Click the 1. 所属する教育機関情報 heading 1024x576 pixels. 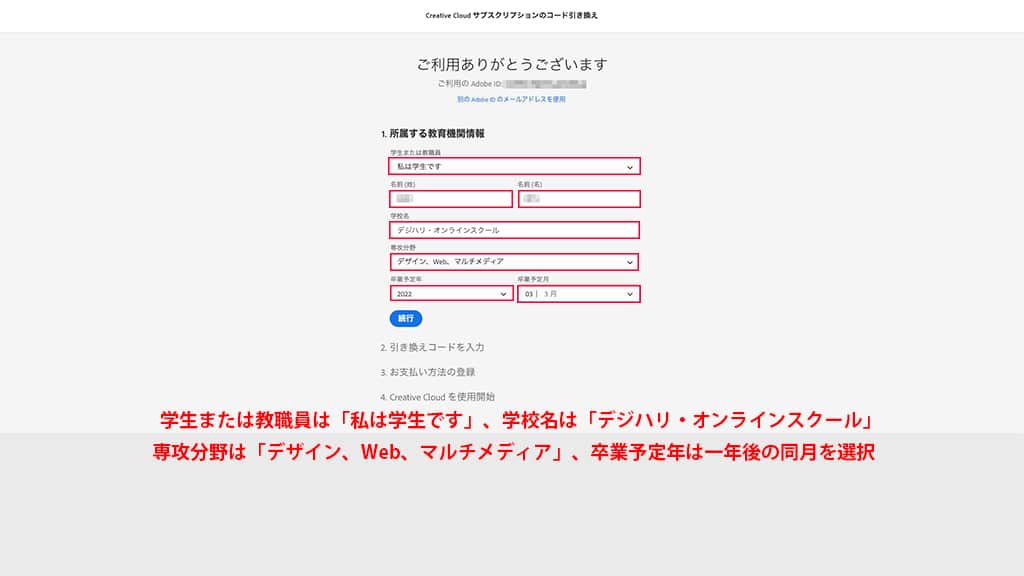coord(432,133)
